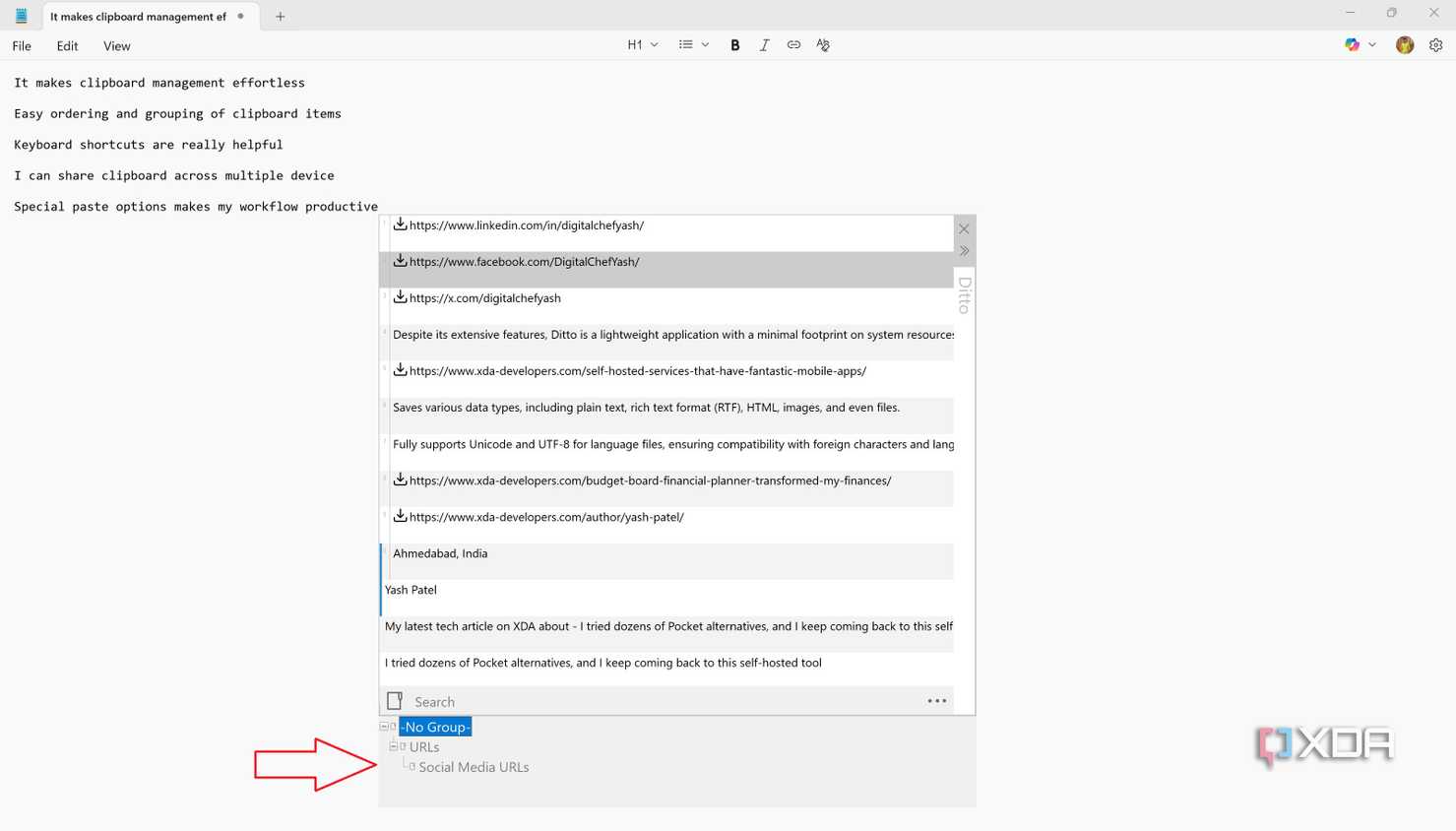The width and height of the screenshot is (1456, 831).
Task: Insert a link using the toolbar icon
Action: click(x=793, y=45)
